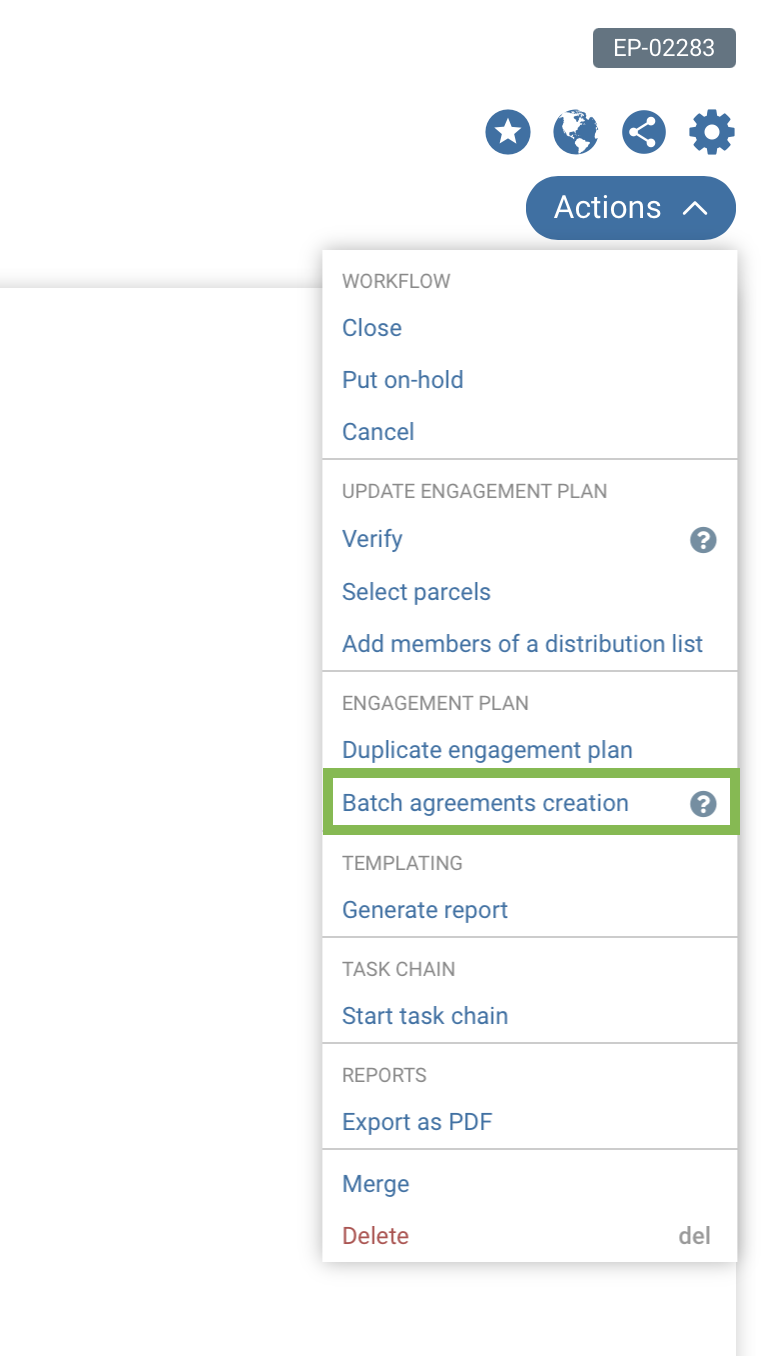Select Start task chain
This screenshot has width=772, height=1356.
[x=425, y=1016]
